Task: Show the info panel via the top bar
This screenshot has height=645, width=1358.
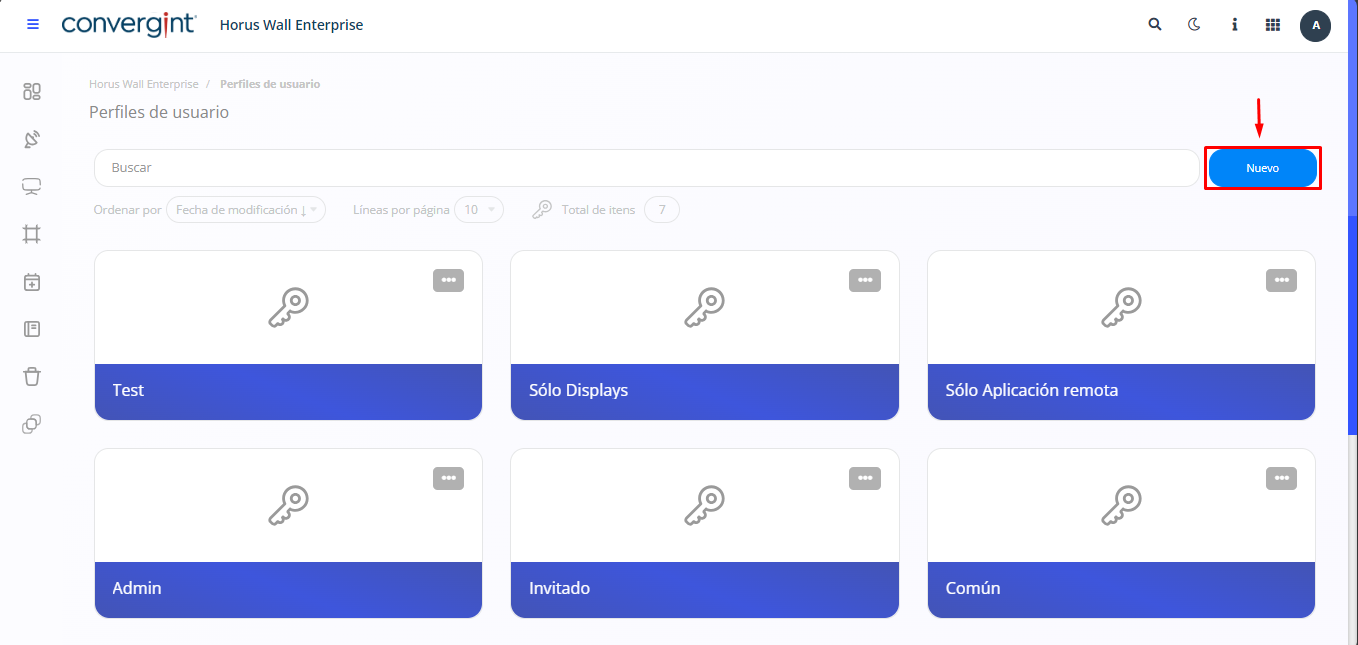Action: coord(1234,25)
